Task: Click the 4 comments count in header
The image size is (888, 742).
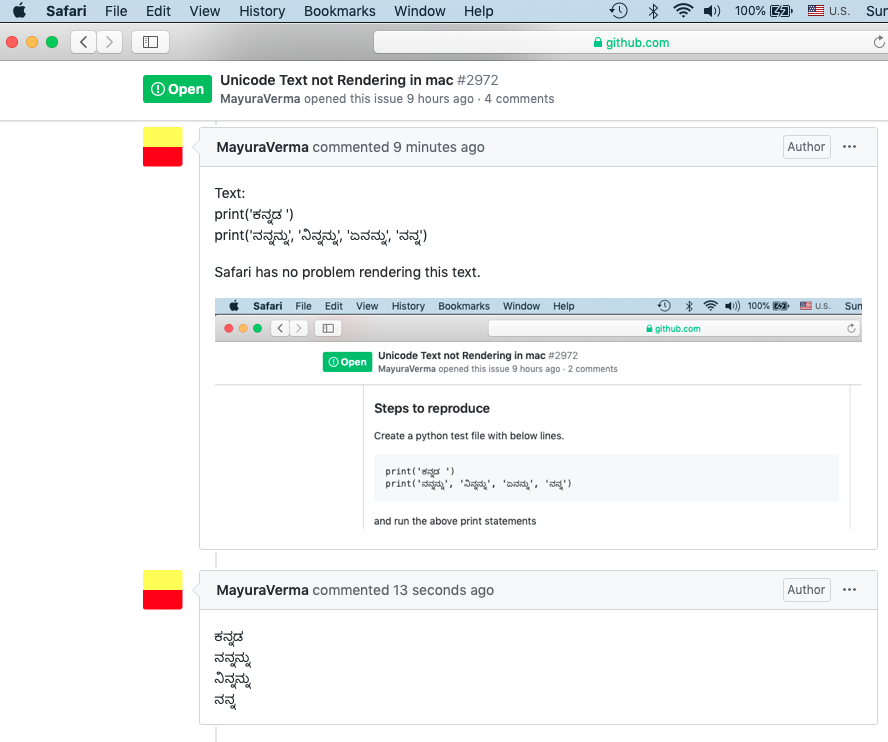Action: pyautogui.click(x=519, y=99)
